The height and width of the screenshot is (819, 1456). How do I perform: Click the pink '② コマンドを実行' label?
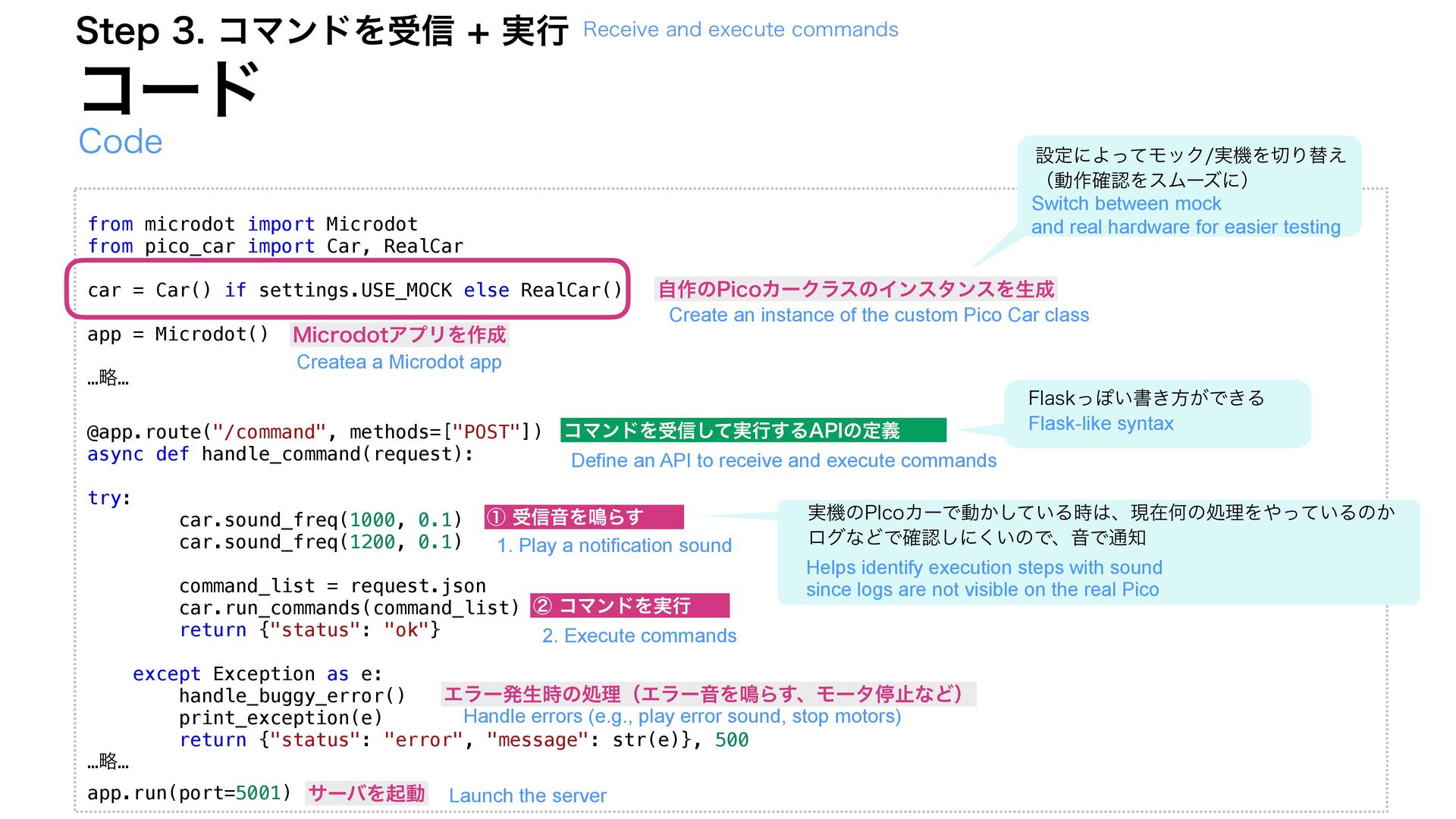pos(629,606)
